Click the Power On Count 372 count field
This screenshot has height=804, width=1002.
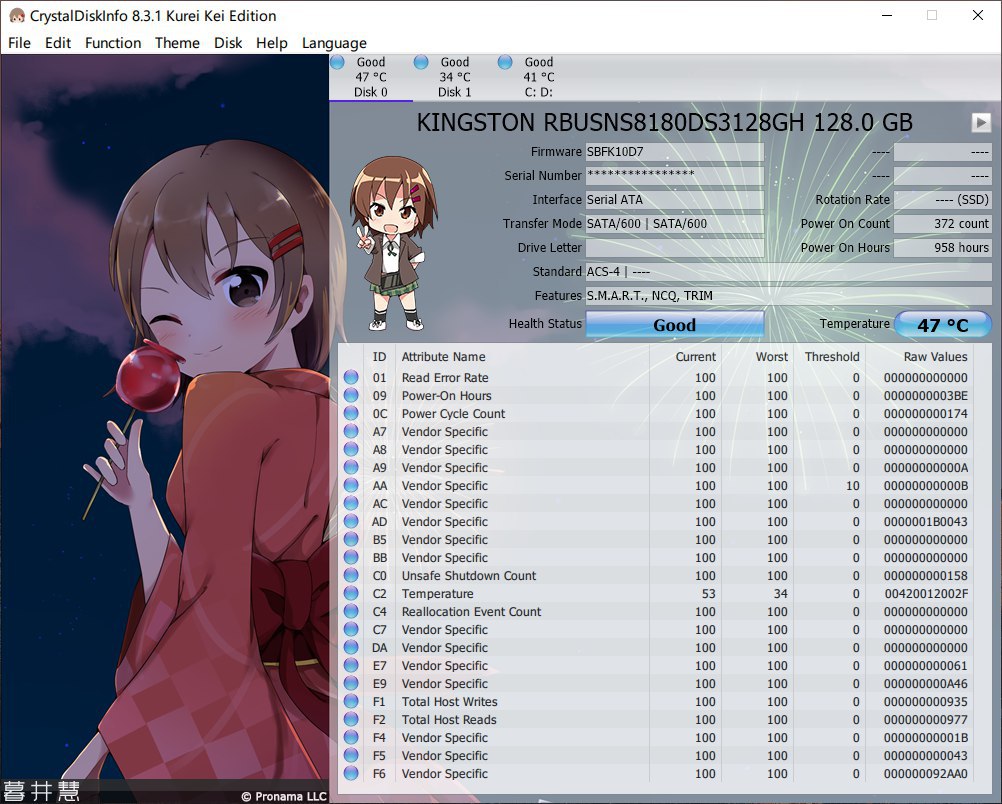click(943, 224)
